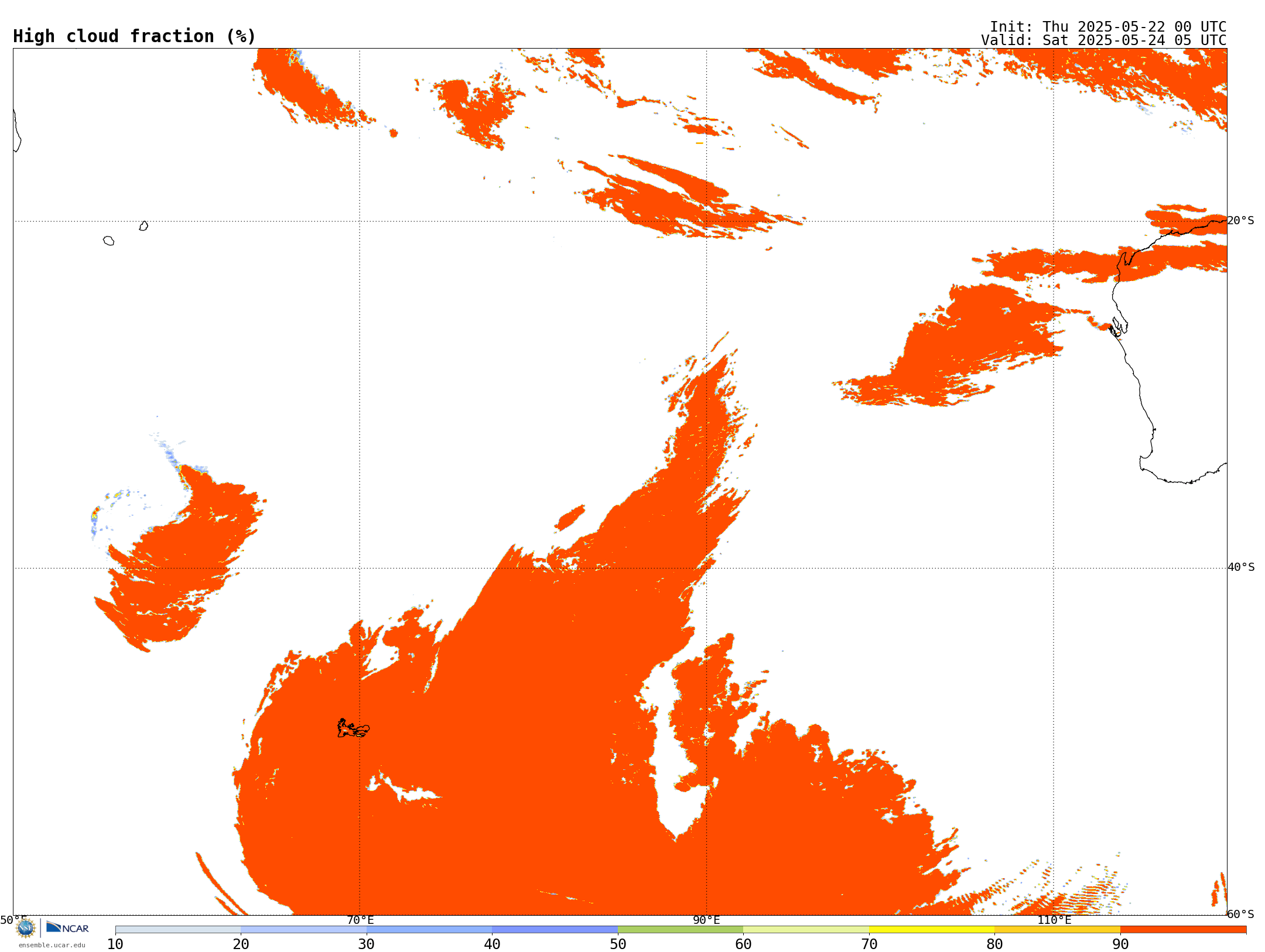Click the Kerguelen Islands outline near 70°E
1265x952 pixels.
[x=353, y=728]
